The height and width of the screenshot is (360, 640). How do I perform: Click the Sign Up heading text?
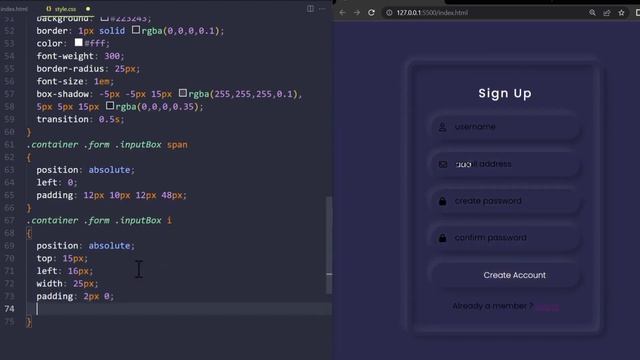(505, 93)
